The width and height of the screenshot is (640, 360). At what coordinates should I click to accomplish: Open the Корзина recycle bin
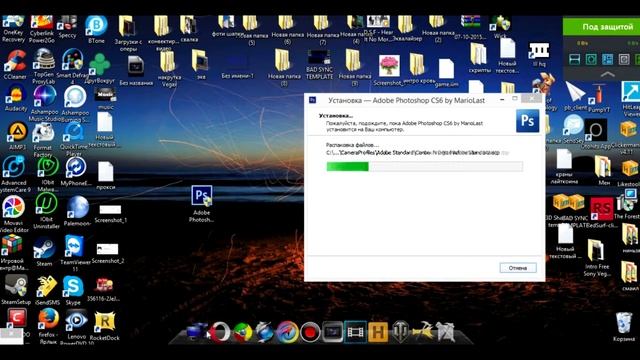click(x=624, y=327)
